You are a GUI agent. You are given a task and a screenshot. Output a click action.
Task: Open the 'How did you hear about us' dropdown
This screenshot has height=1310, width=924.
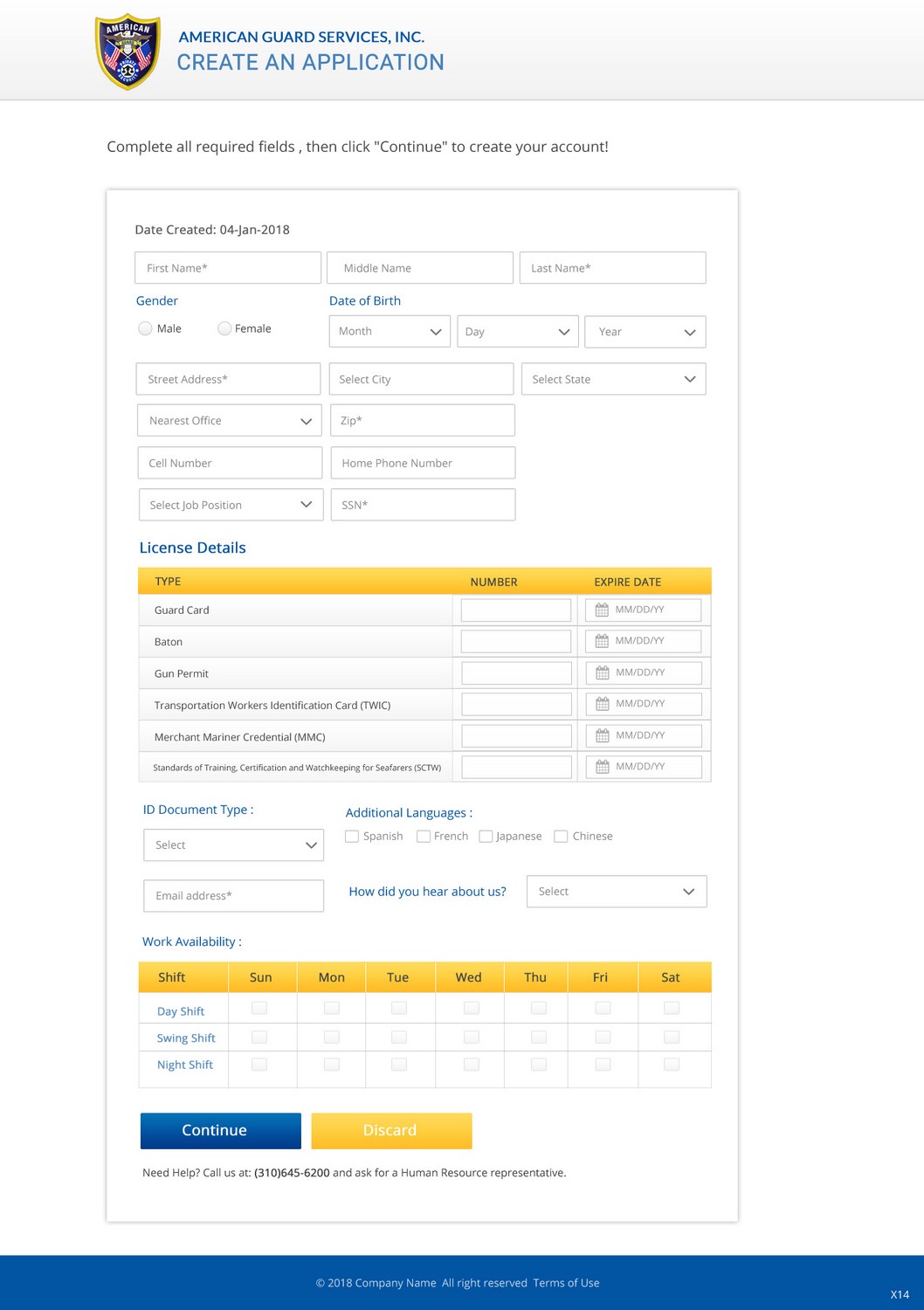[616, 892]
